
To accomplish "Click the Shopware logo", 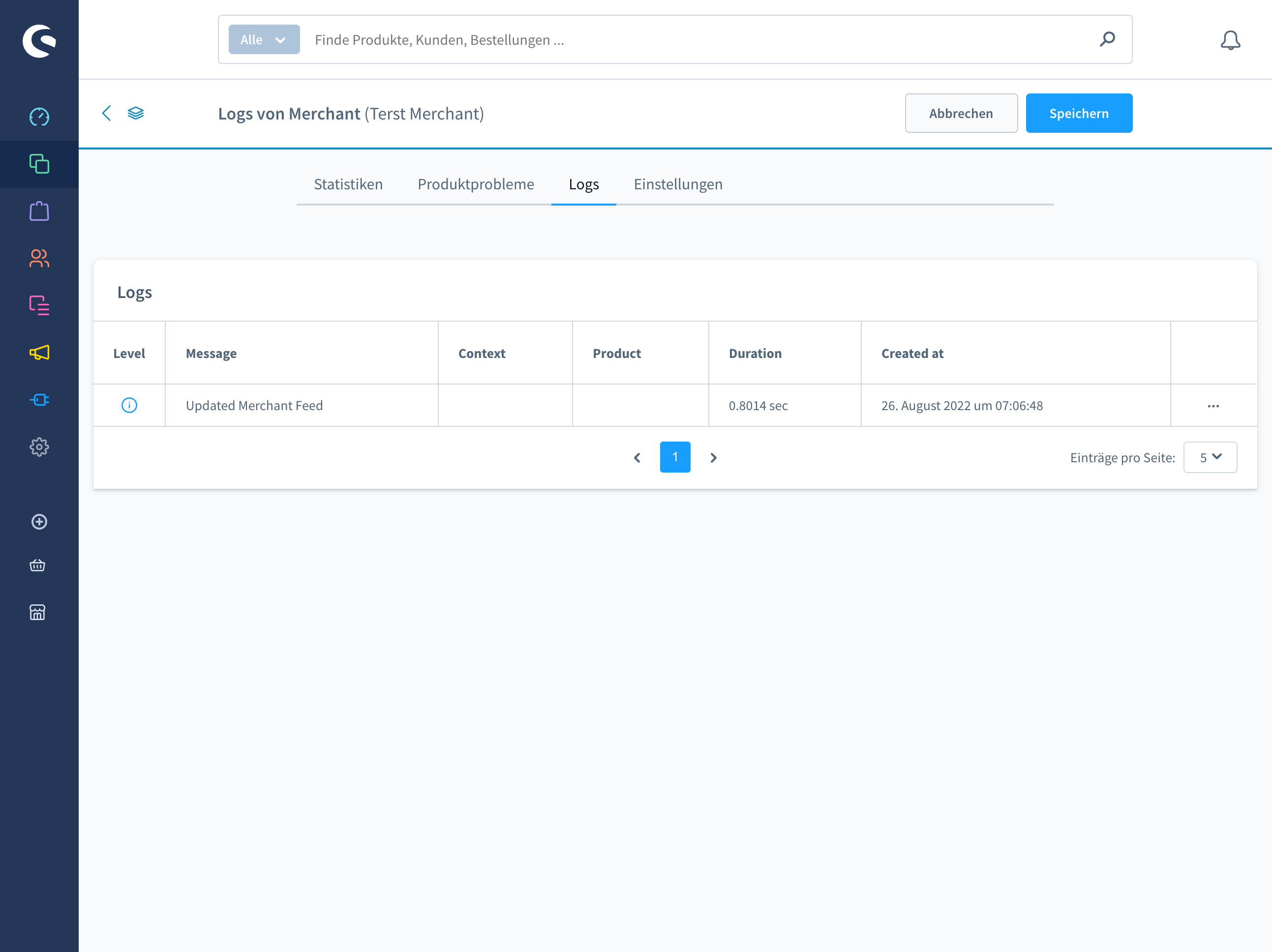I will pyautogui.click(x=39, y=41).
